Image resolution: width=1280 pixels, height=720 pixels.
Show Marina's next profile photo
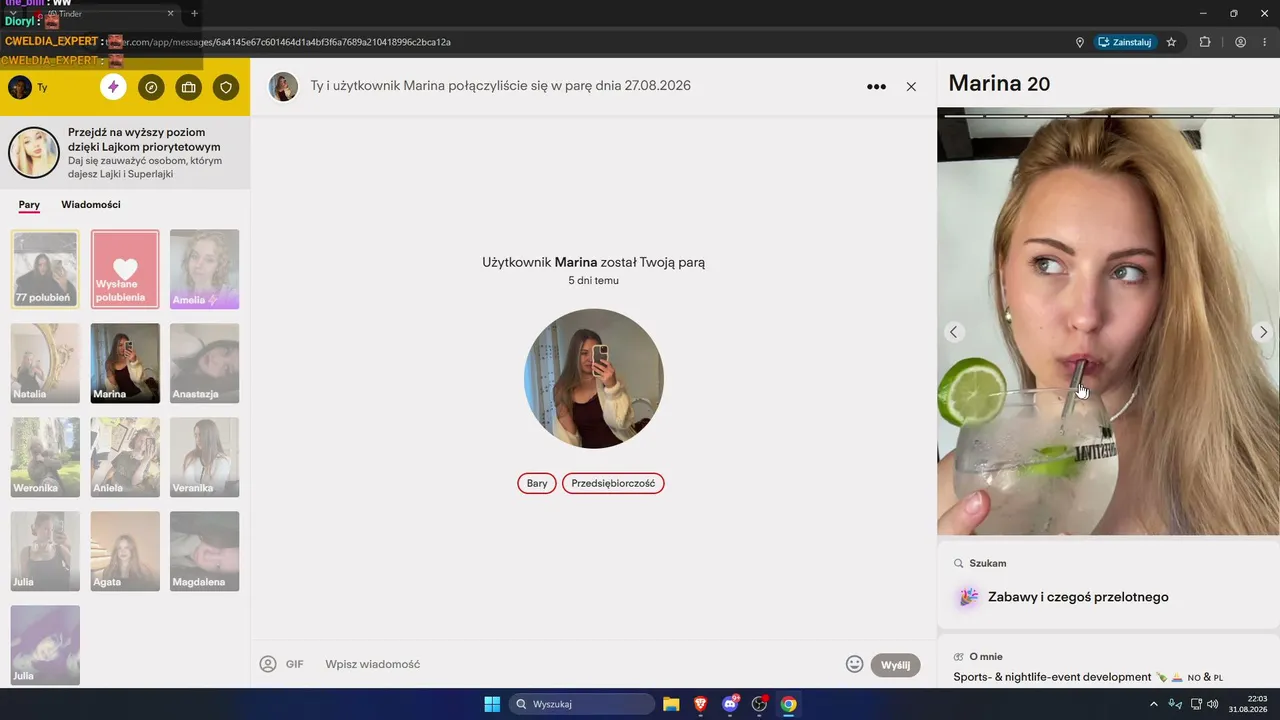1263,332
